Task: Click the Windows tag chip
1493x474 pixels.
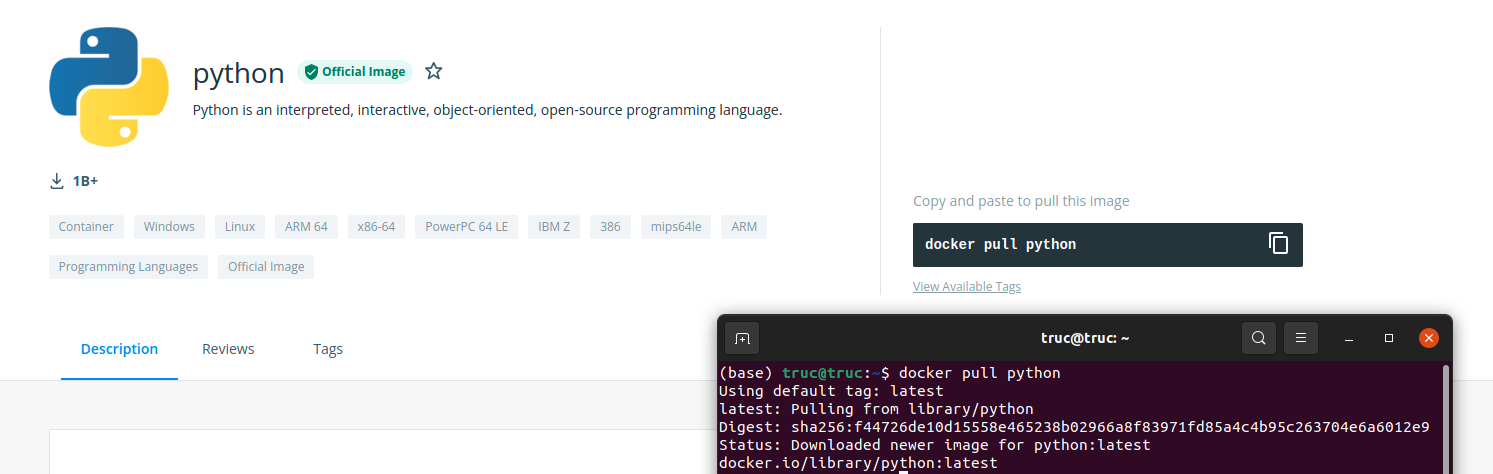Action: point(169,227)
